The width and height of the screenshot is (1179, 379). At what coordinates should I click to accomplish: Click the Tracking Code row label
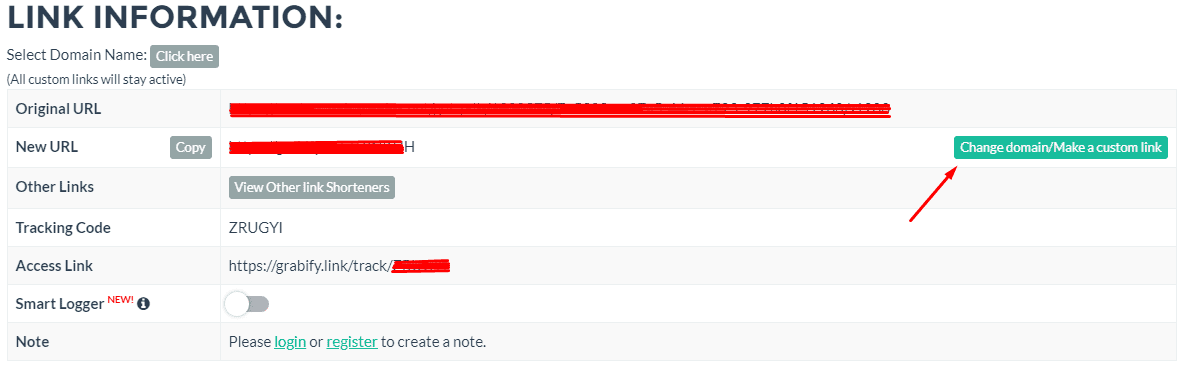[63, 228]
